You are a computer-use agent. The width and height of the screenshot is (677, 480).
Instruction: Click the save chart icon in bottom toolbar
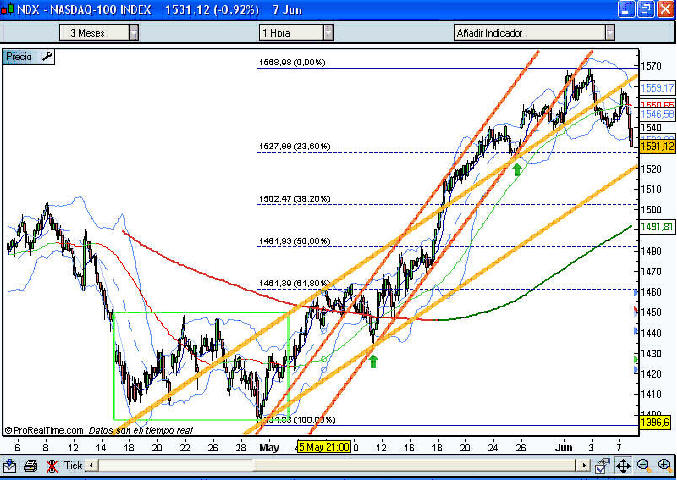(10, 466)
